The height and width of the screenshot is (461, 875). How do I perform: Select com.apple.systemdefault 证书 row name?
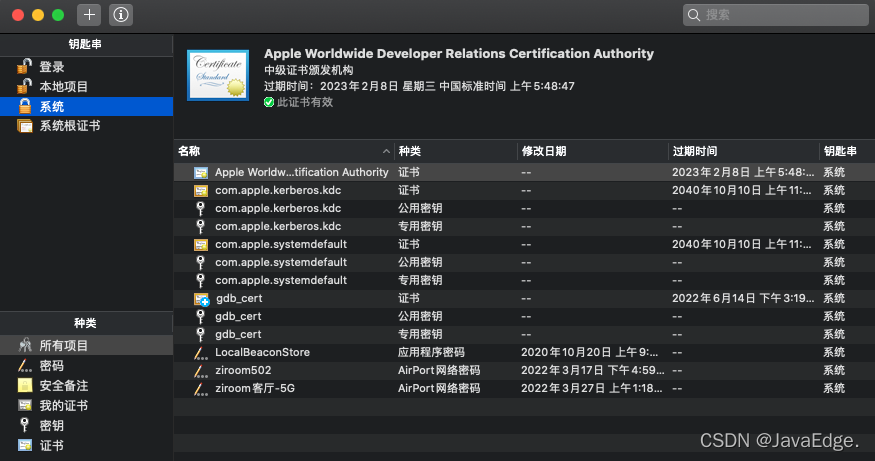(281, 244)
